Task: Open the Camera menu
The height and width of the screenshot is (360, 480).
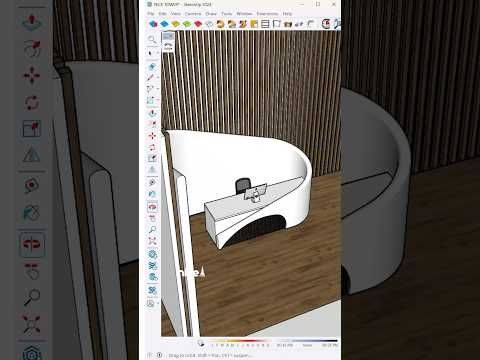Action: (x=193, y=14)
